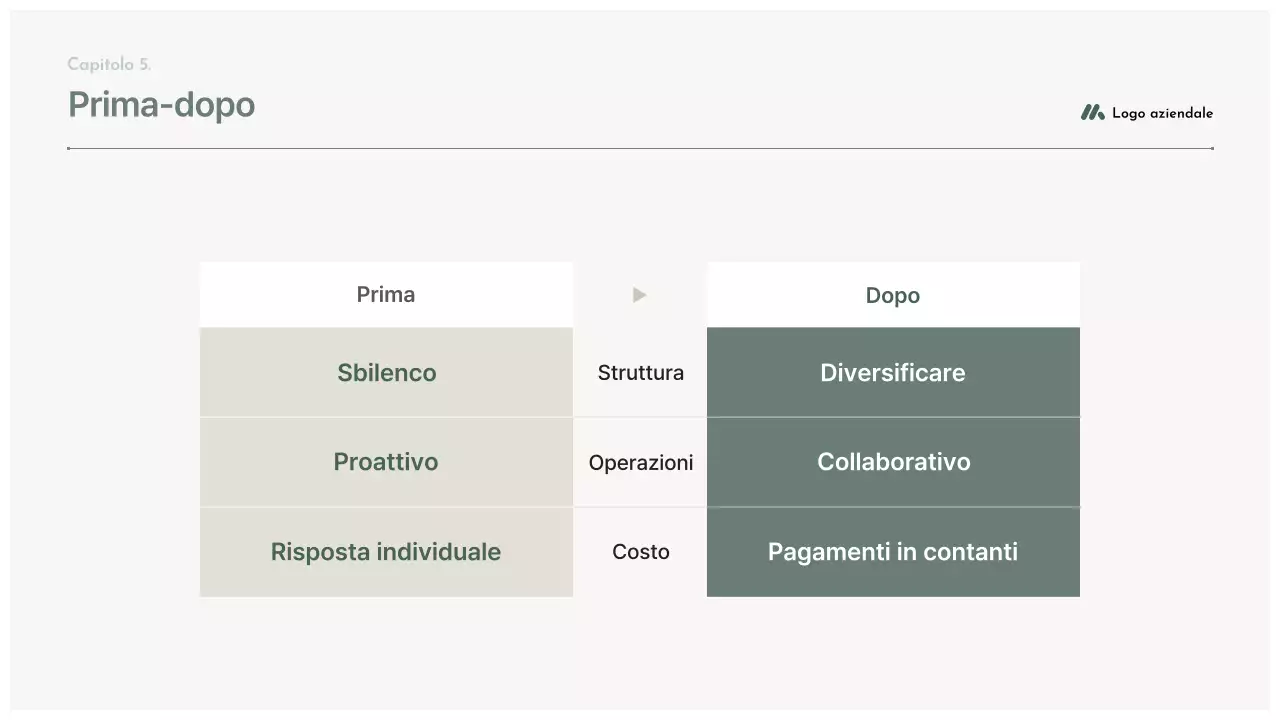The height and width of the screenshot is (720, 1280).
Task: Click the 'Risposta individuale' cell
Action: coord(386,552)
